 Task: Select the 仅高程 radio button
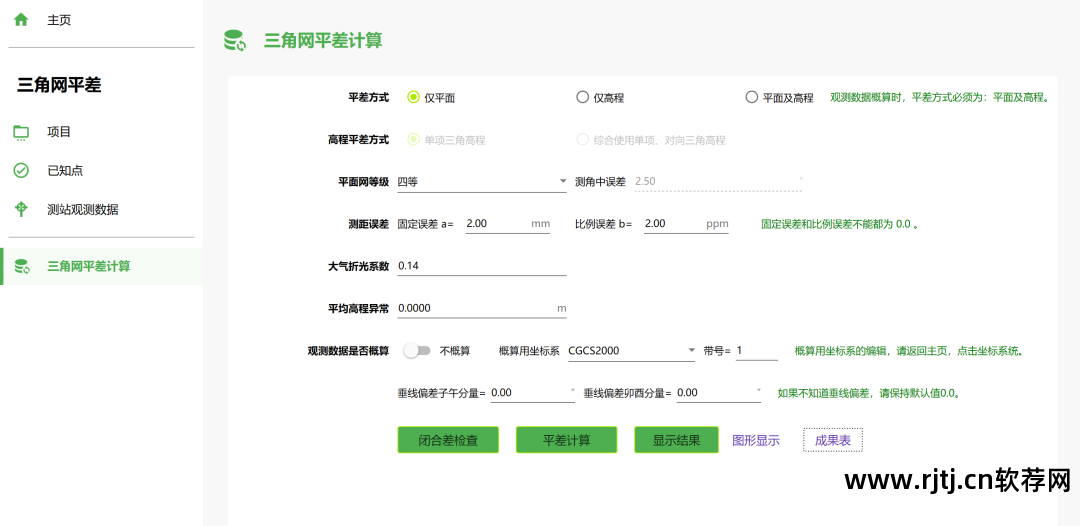(x=582, y=98)
